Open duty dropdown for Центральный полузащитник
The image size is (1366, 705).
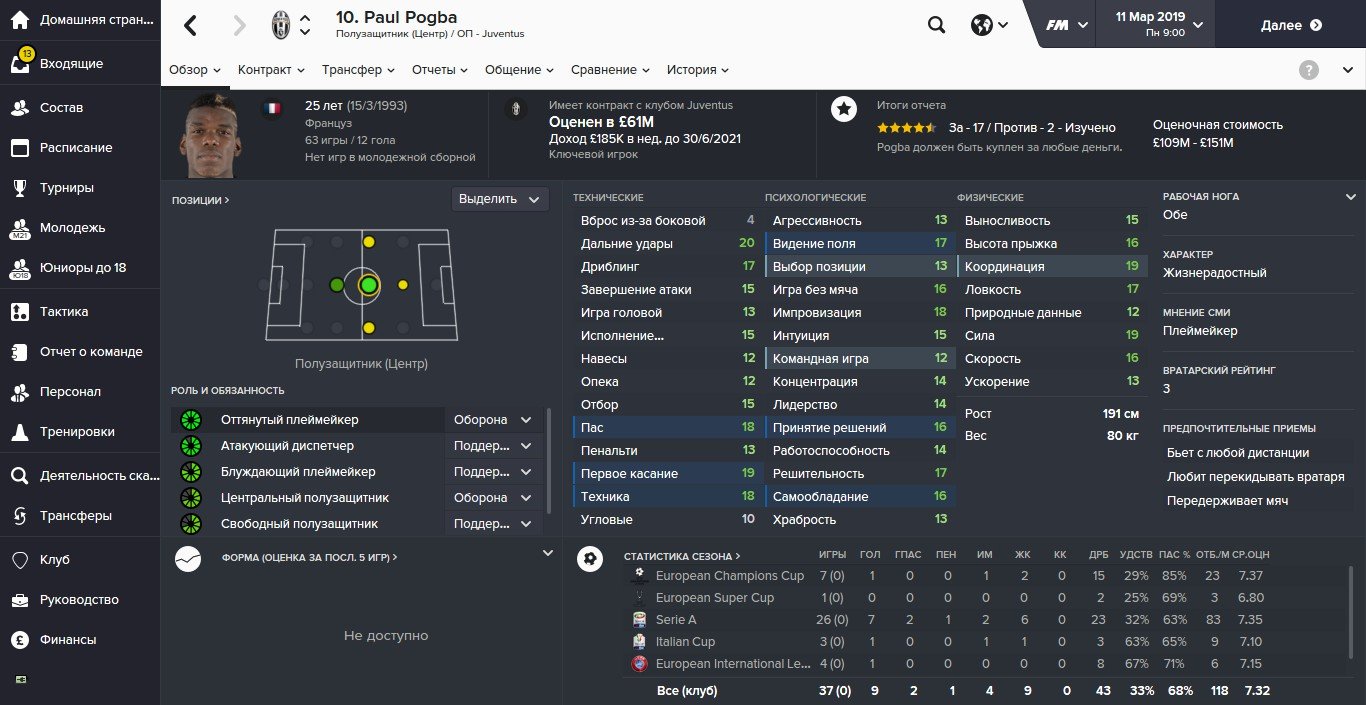pyautogui.click(x=494, y=498)
